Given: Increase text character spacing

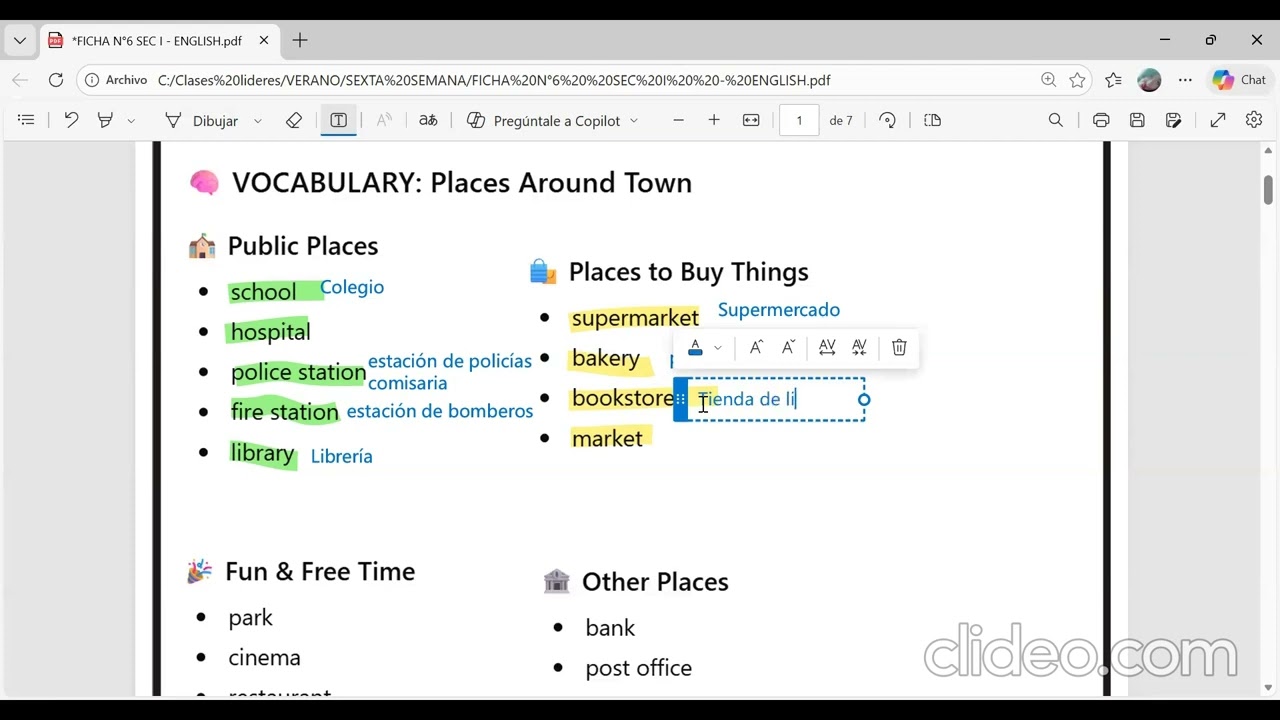Looking at the screenshot, I should coord(827,347).
